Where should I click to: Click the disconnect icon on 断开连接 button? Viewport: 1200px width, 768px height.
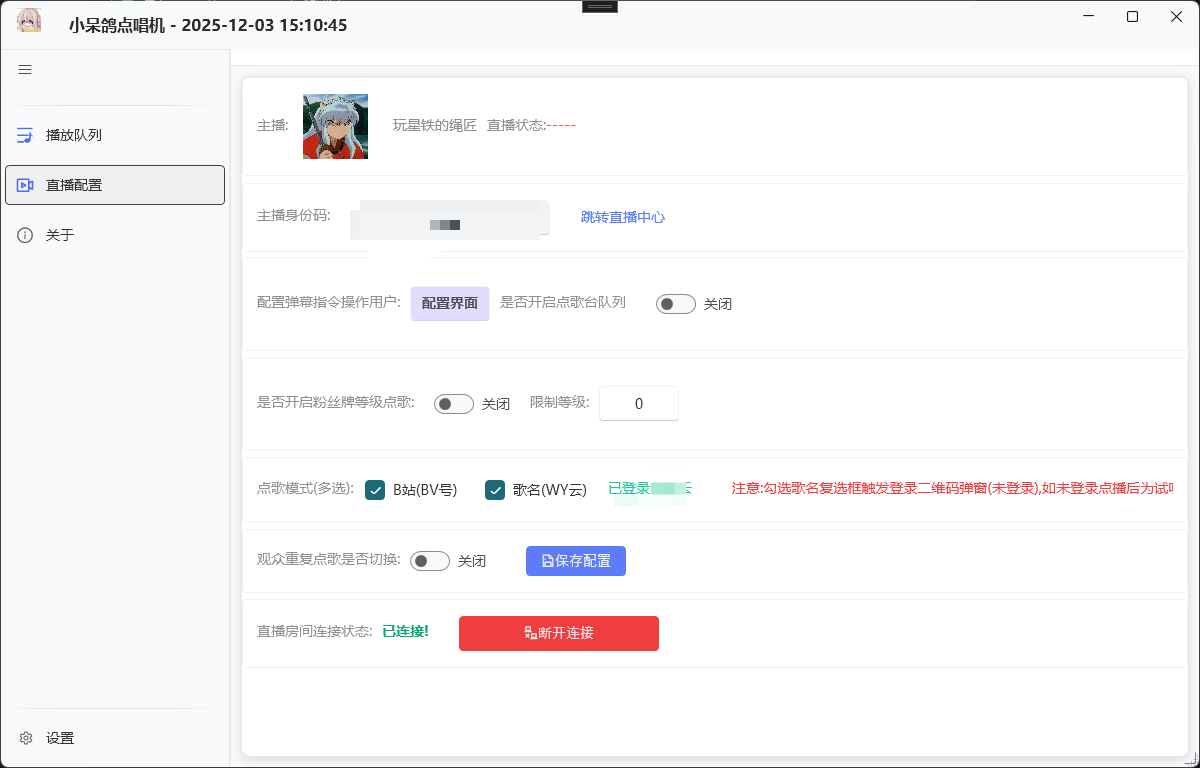(x=530, y=633)
